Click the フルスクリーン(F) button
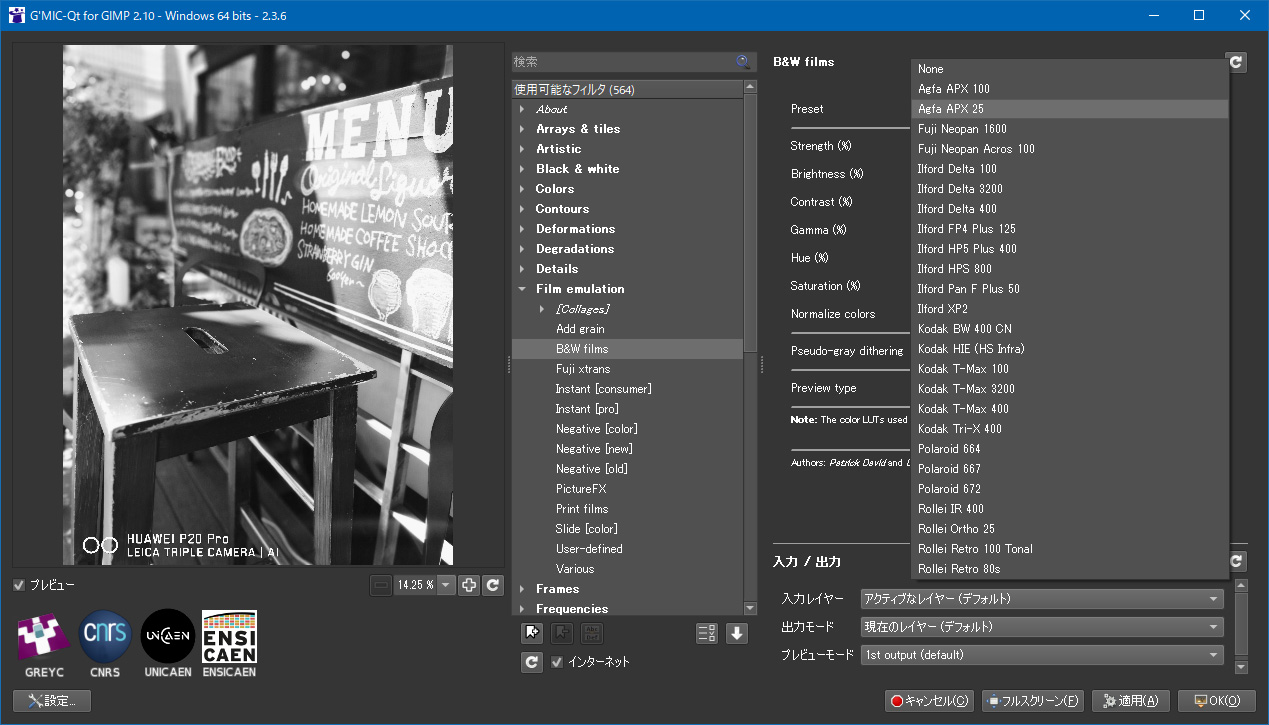Viewport: 1269px width, 725px height. click(x=1033, y=701)
